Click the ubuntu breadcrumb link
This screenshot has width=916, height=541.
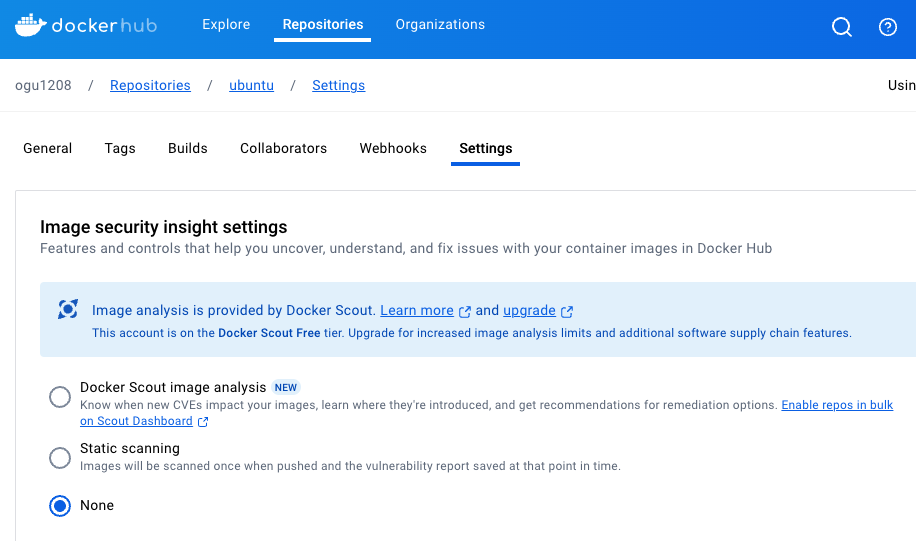[251, 85]
